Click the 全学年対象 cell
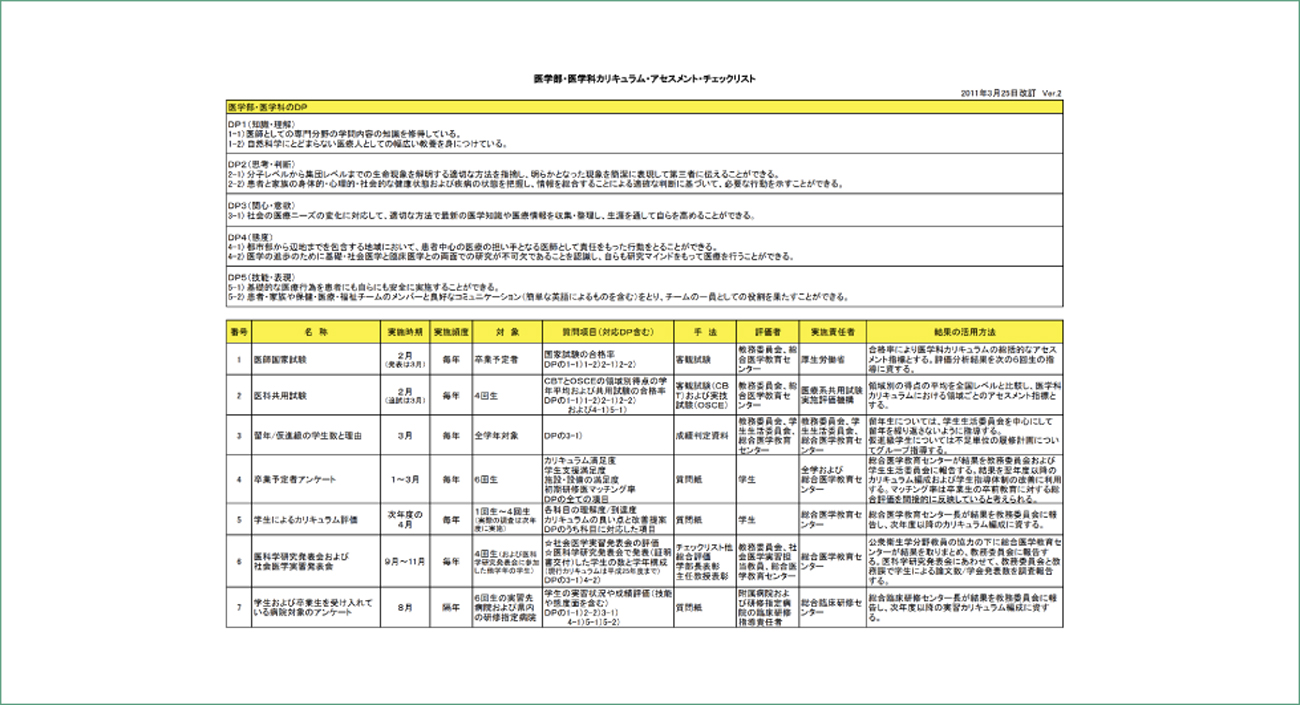The image size is (1300, 705). pyautogui.click(x=506, y=435)
